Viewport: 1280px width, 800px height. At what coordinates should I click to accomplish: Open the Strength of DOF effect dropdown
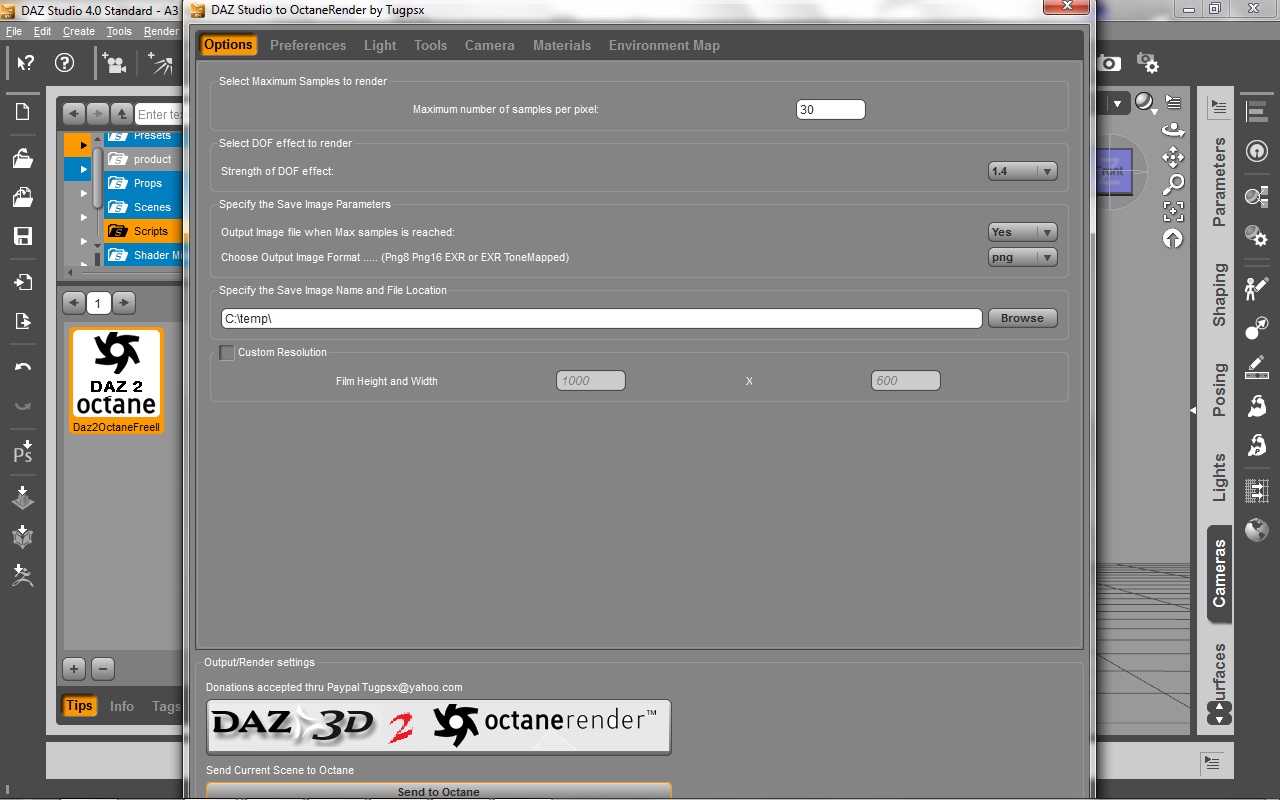coord(1022,171)
